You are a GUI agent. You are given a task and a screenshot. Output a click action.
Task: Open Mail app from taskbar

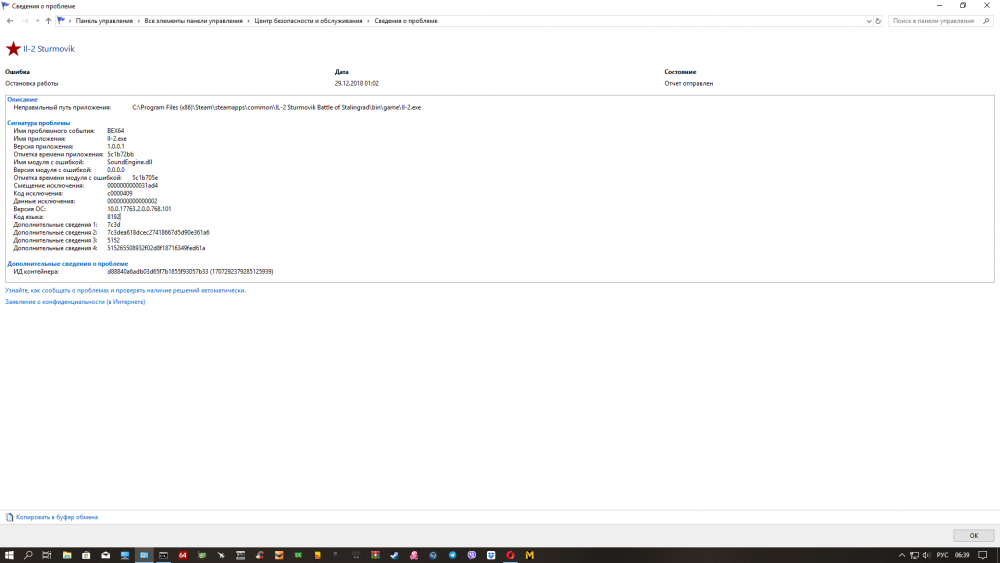[105, 555]
